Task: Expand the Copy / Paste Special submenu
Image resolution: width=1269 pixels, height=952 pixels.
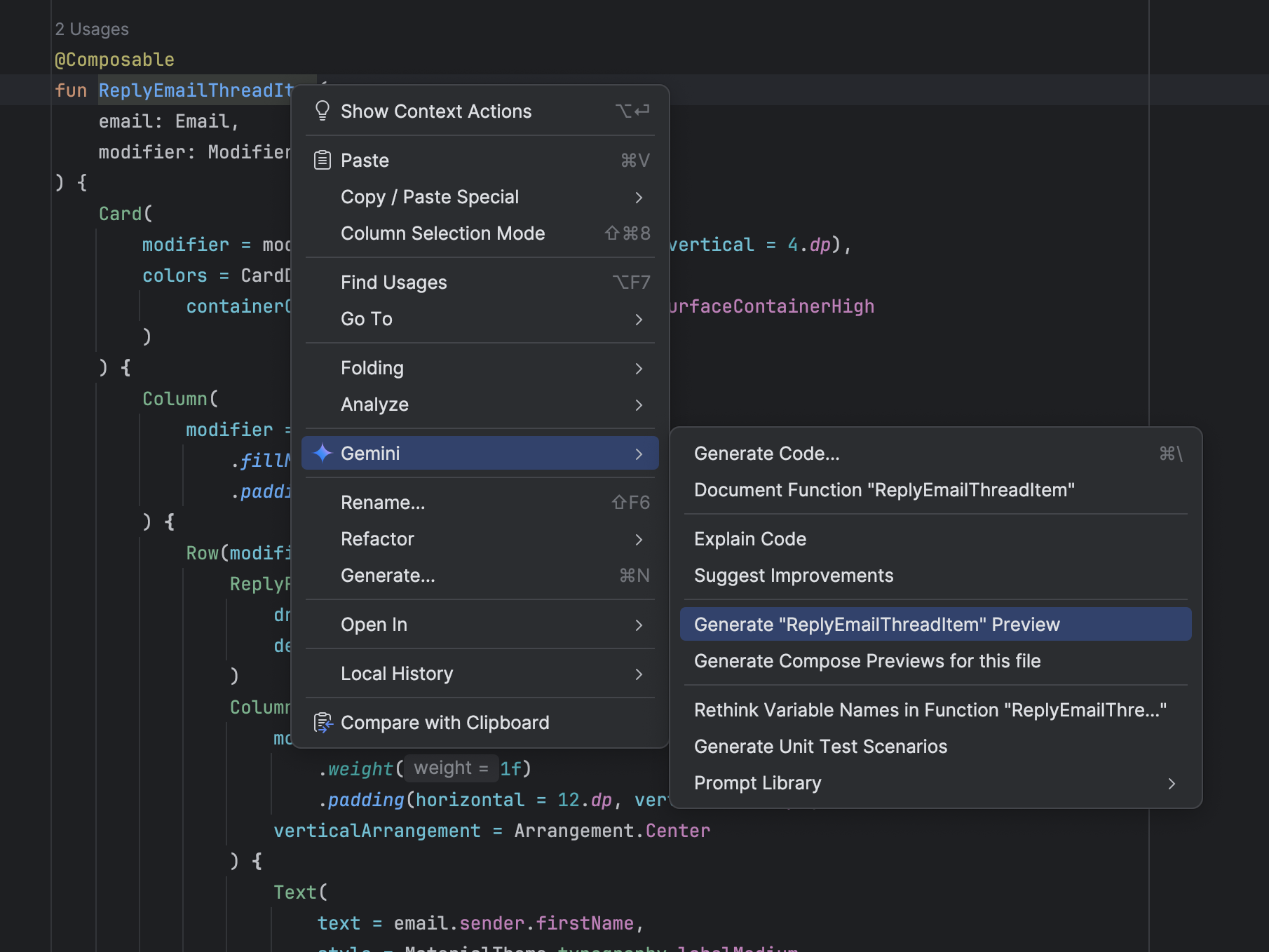Action: [430, 197]
